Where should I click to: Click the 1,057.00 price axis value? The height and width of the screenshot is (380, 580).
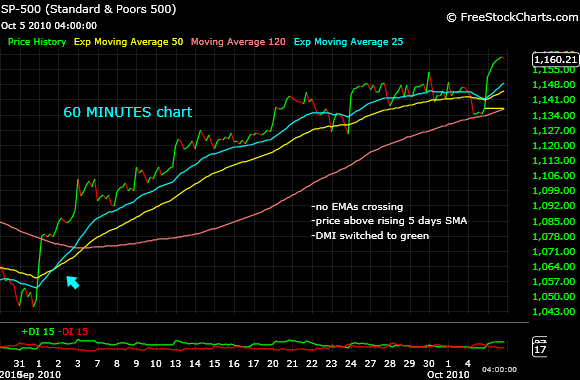coord(554,282)
